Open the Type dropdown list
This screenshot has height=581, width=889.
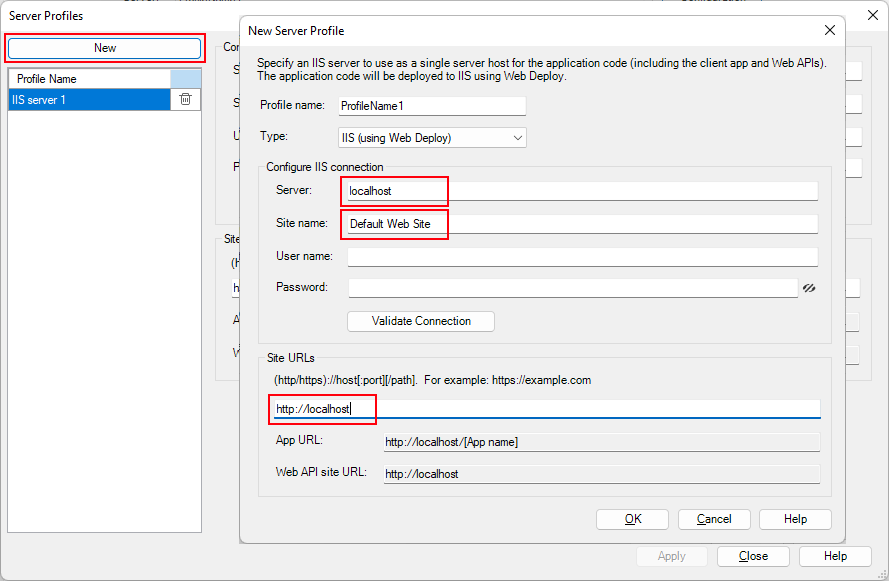432,137
